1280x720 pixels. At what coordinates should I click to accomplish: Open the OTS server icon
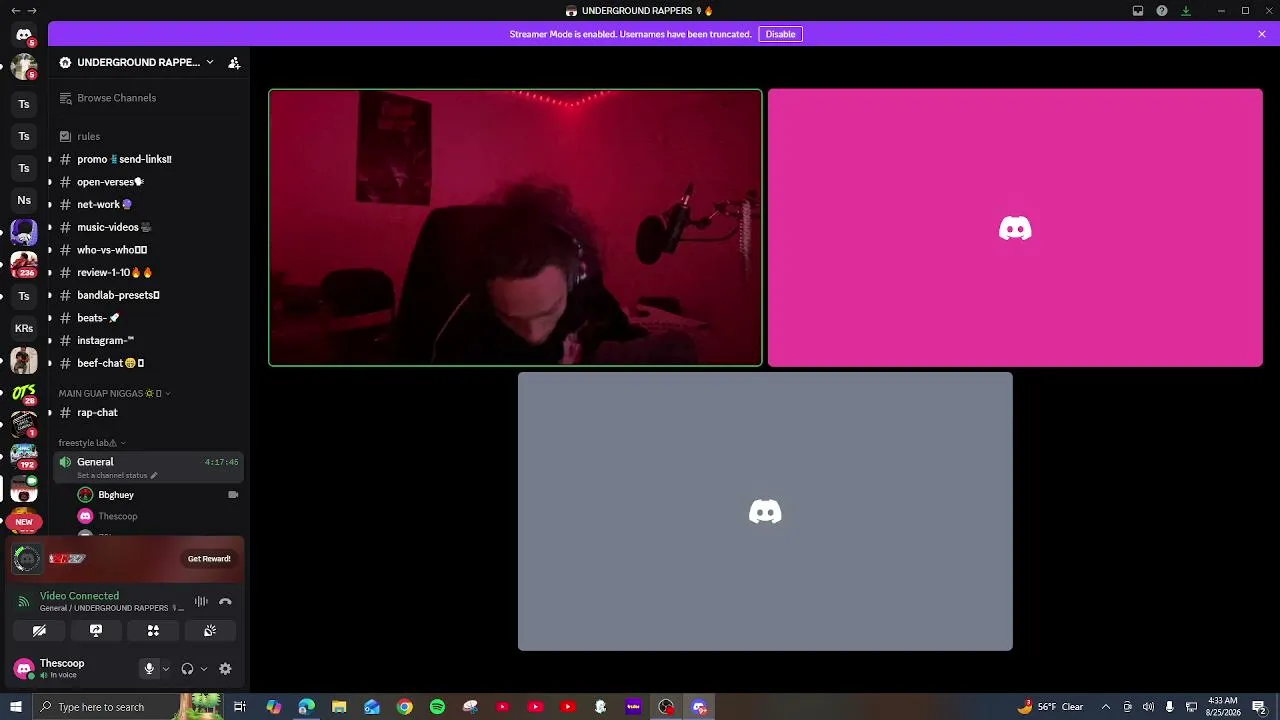point(24,392)
